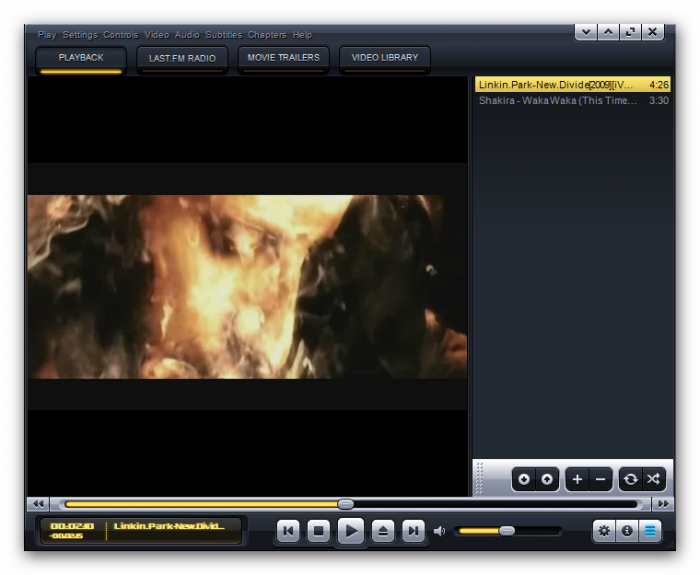Skip to next track

[413, 531]
